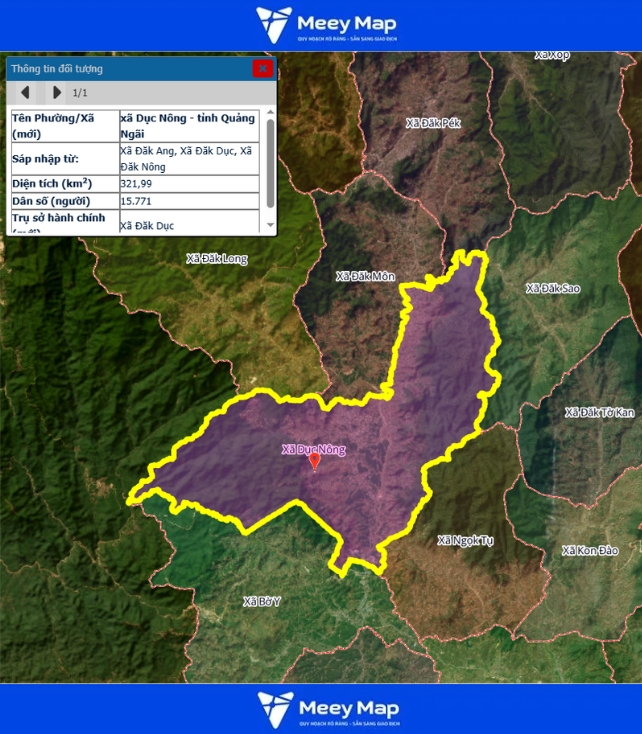Click the Xã Bờ Y map label
Viewport: 642px width, 734px height.
263,601
